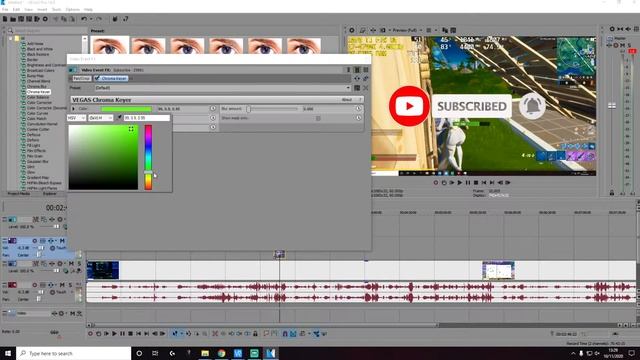Click the green Color swatch bar

click(x=127, y=109)
